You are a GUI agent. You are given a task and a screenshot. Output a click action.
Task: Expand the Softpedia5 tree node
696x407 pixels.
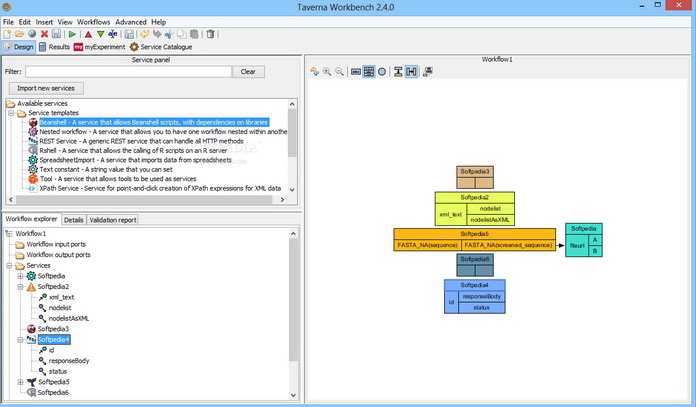pyautogui.click(x=20, y=382)
